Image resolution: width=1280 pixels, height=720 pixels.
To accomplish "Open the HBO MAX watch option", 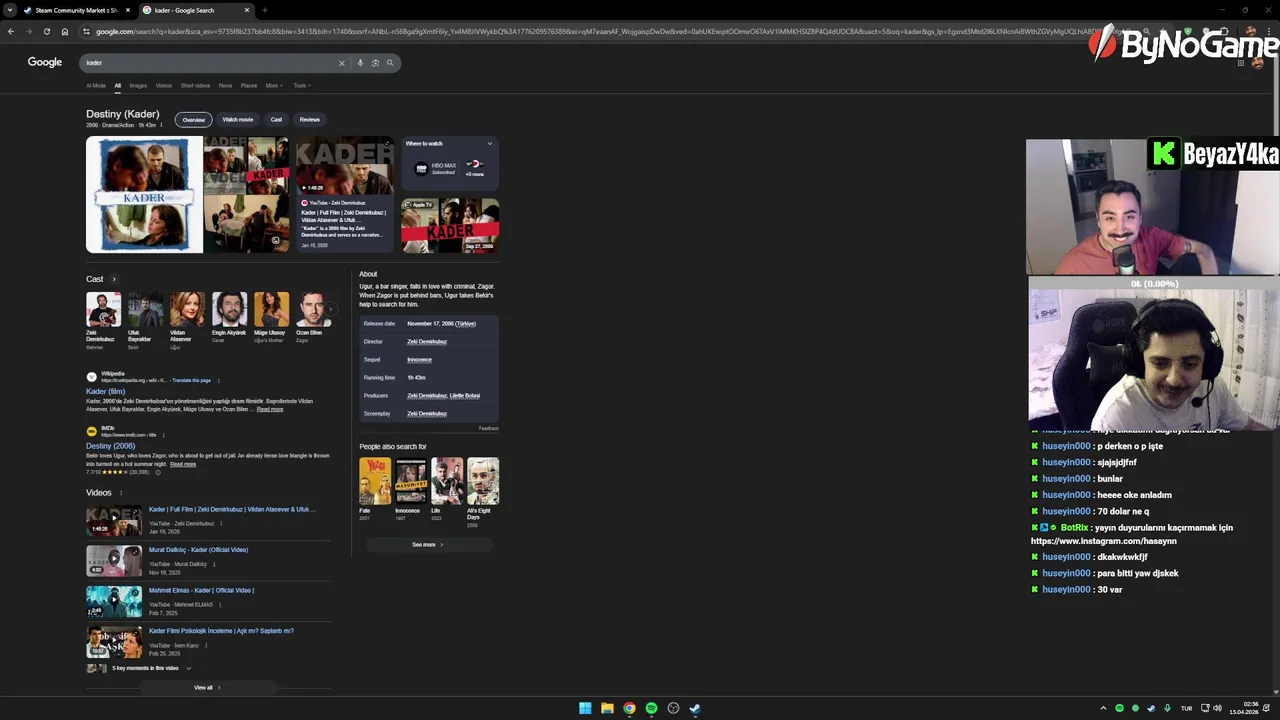I will (x=434, y=168).
